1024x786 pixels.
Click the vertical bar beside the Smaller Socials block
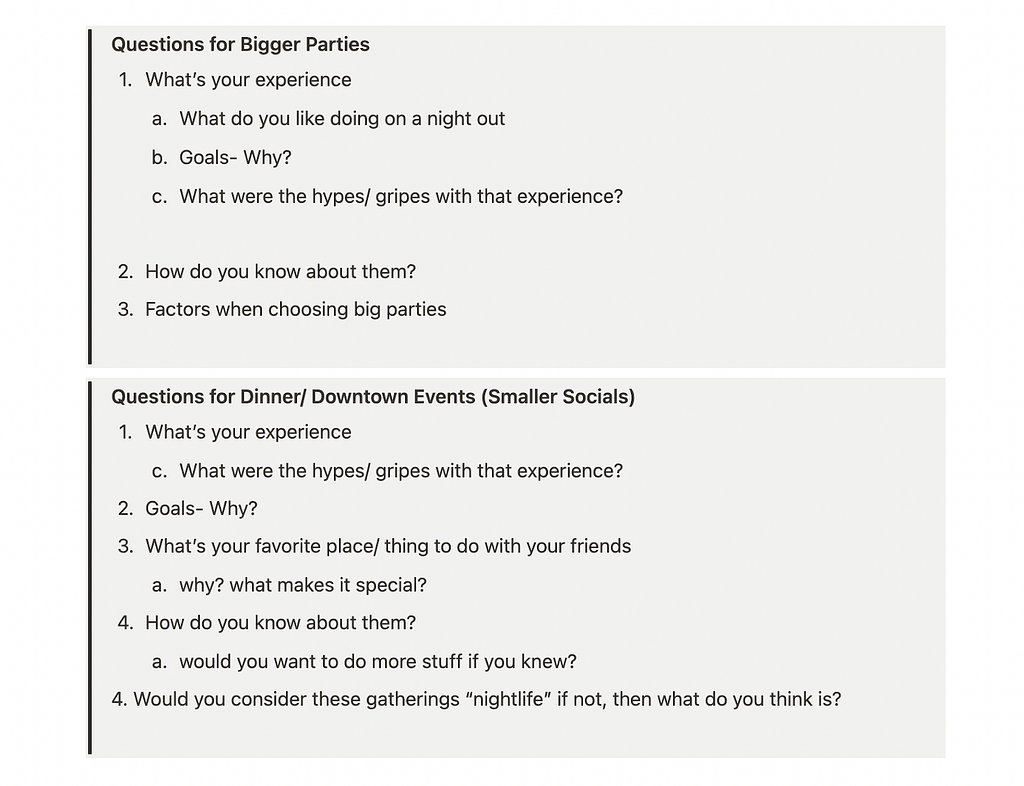point(89,568)
